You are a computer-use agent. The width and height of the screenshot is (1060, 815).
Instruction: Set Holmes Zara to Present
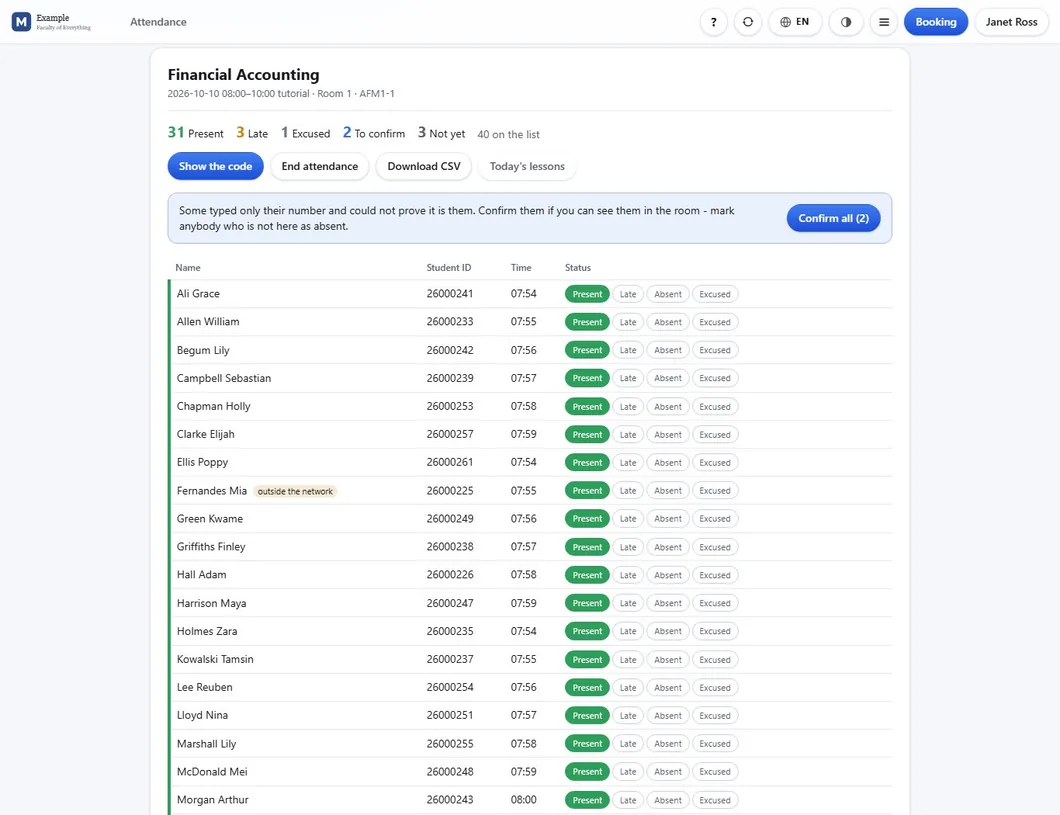587,631
